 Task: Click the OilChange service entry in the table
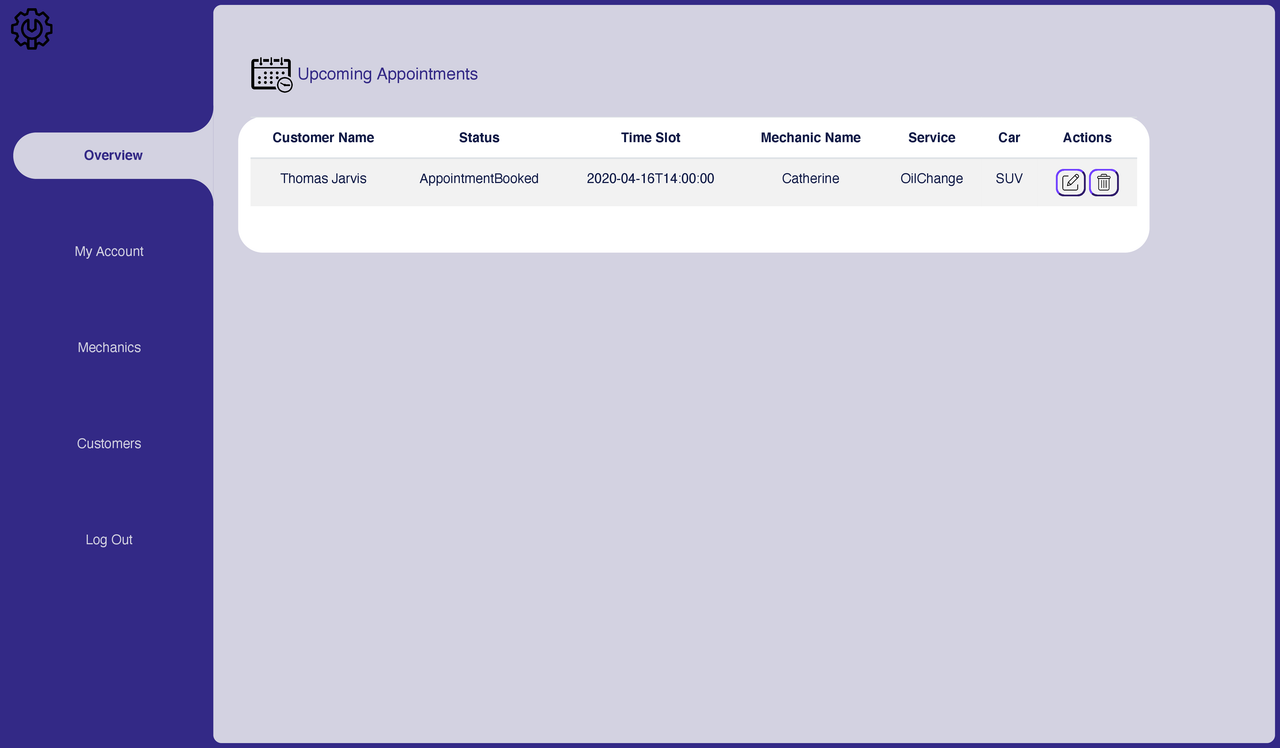931,178
